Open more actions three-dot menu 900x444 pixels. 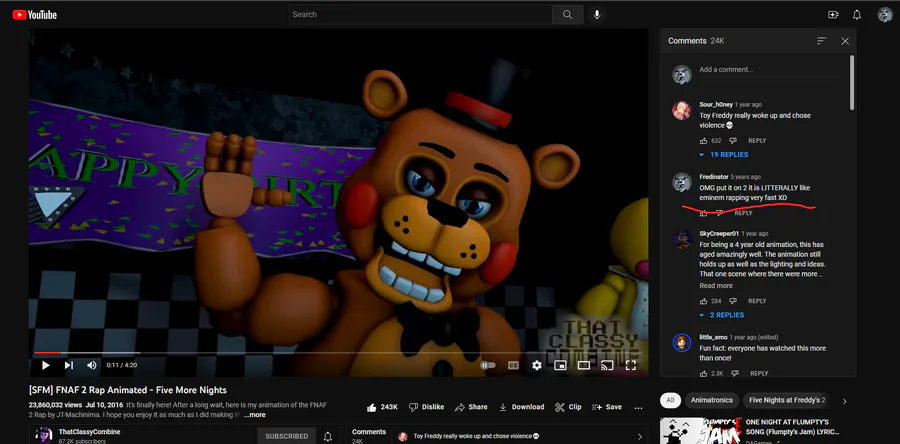click(638, 408)
